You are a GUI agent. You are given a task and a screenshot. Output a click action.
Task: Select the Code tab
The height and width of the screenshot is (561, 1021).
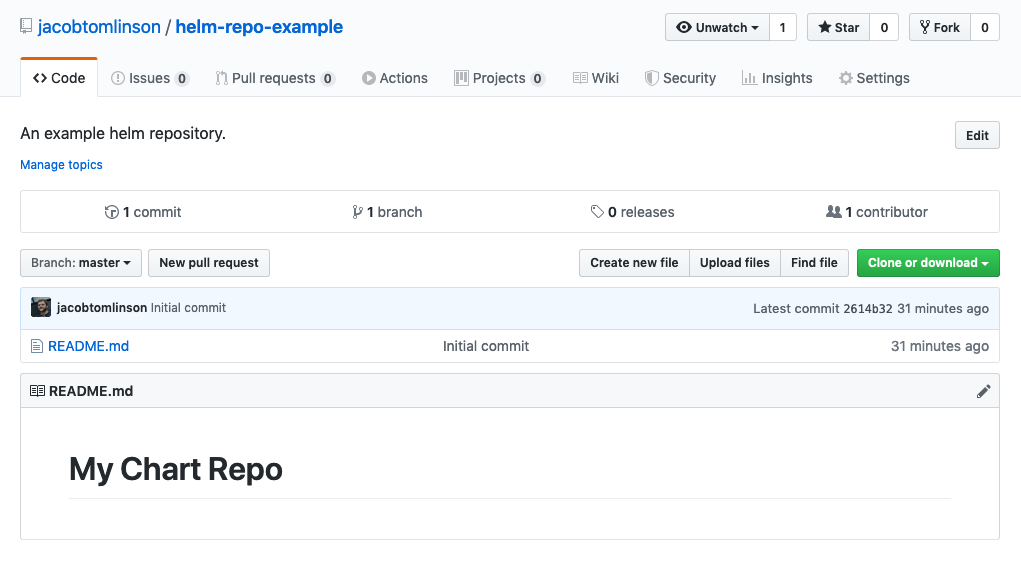click(59, 78)
